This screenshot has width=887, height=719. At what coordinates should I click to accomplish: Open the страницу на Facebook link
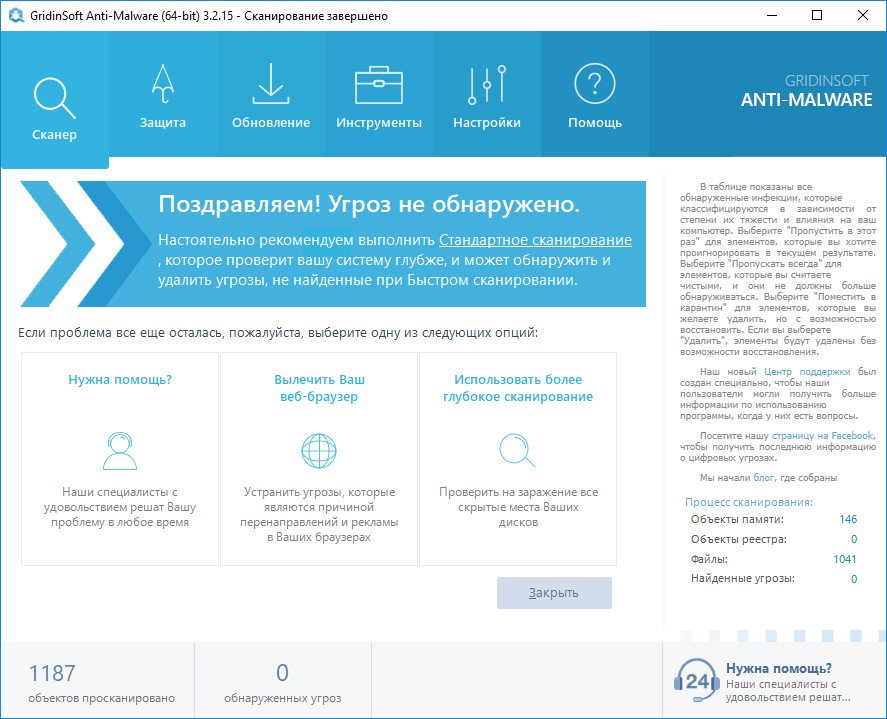(x=823, y=436)
